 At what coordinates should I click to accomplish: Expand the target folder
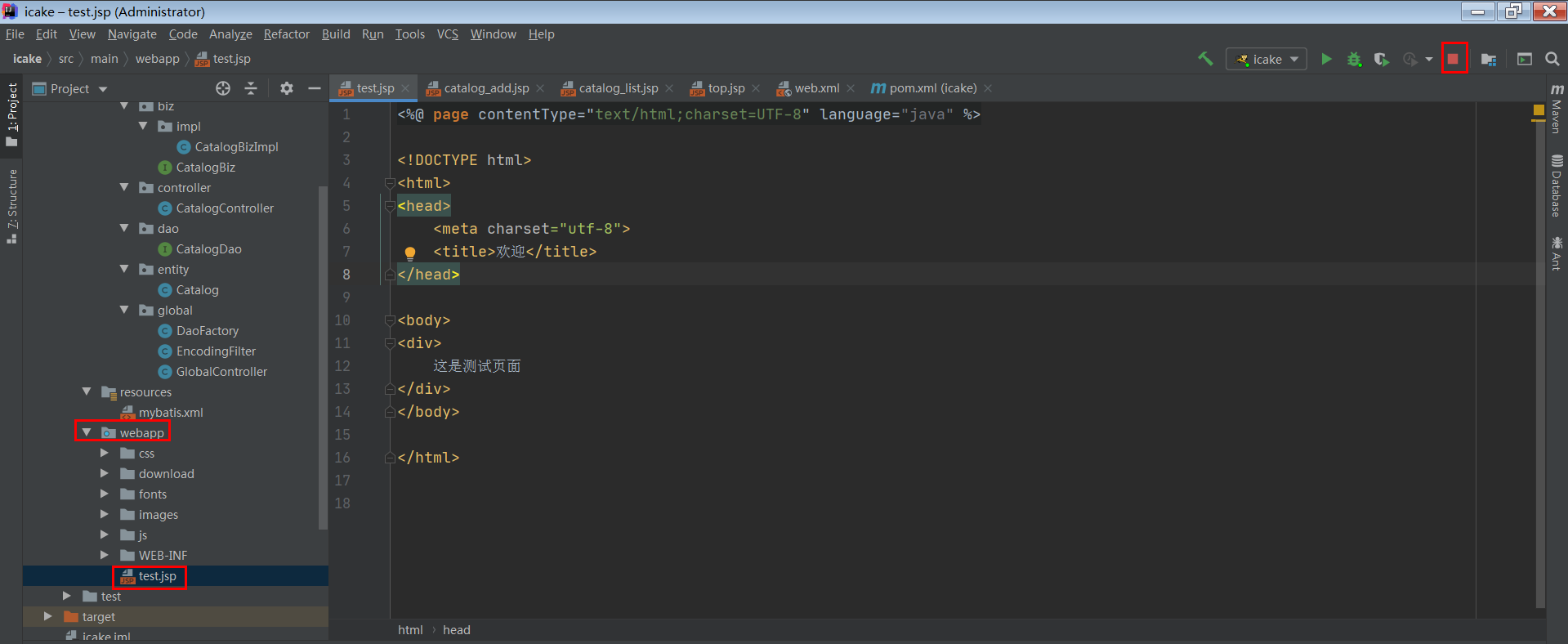point(48,616)
